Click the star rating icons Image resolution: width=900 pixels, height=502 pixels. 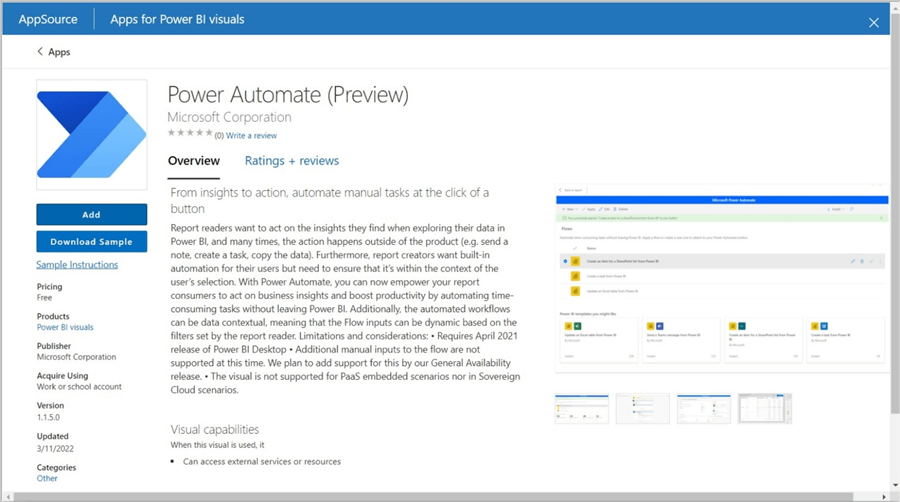190,133
